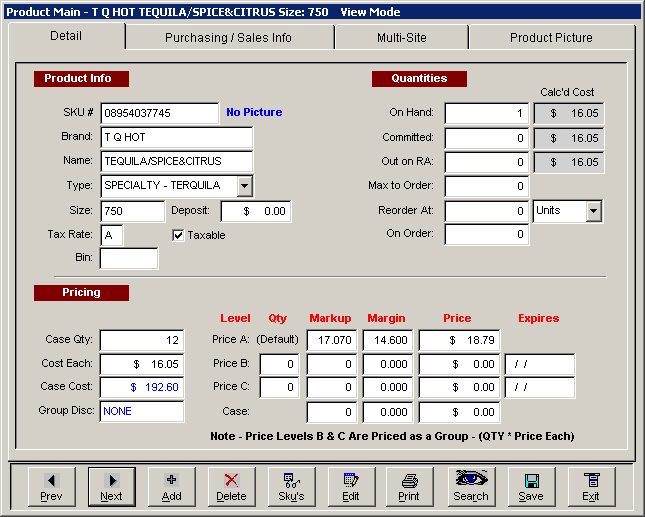Image resolution: width=645 pixels, height=517 pixels.
Task: Click the Price C price field
Action: click(x=459, y=387)
